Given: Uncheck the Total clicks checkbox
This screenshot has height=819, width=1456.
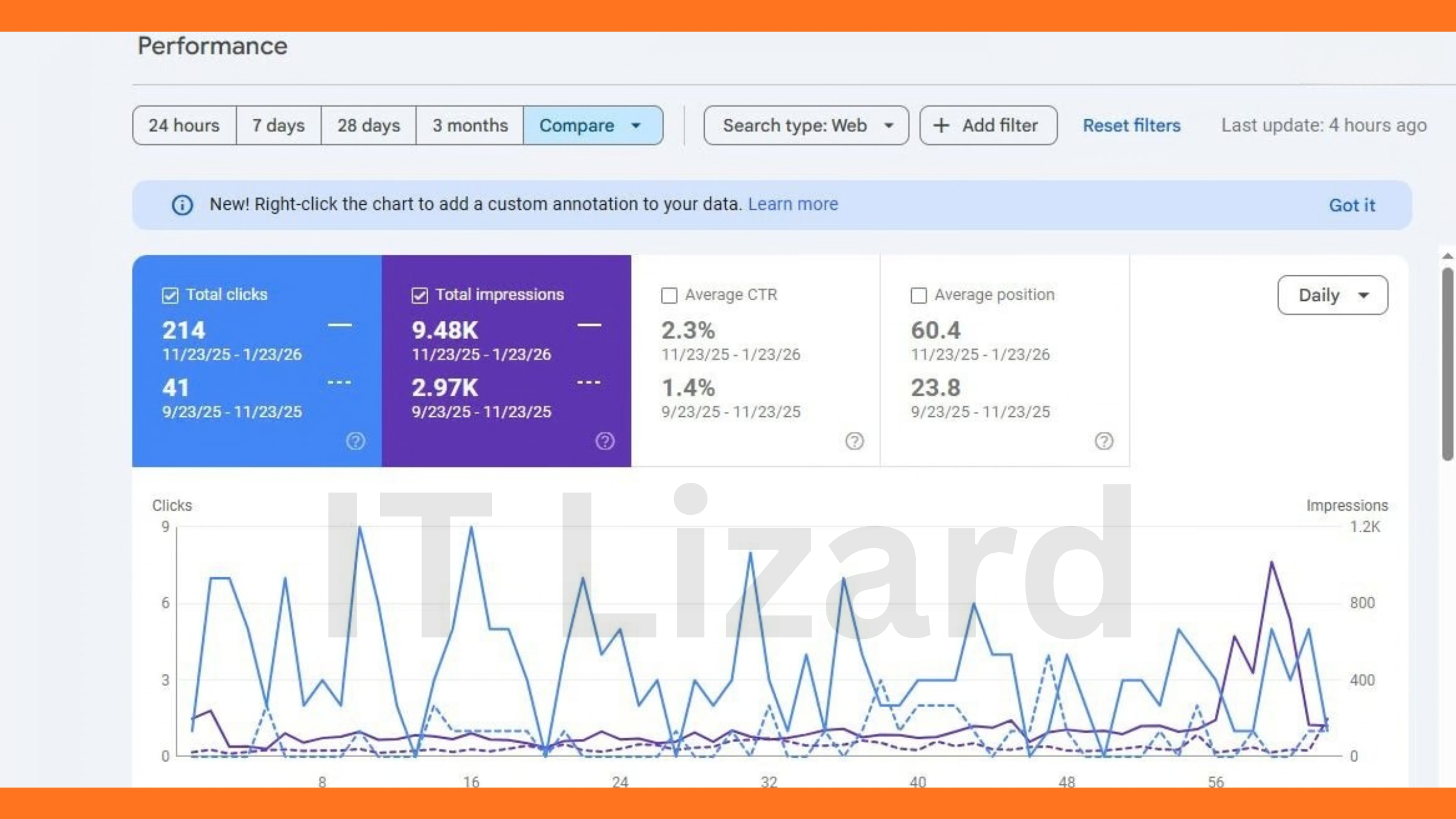Looking at the screenshot, I should click(170, 295).
